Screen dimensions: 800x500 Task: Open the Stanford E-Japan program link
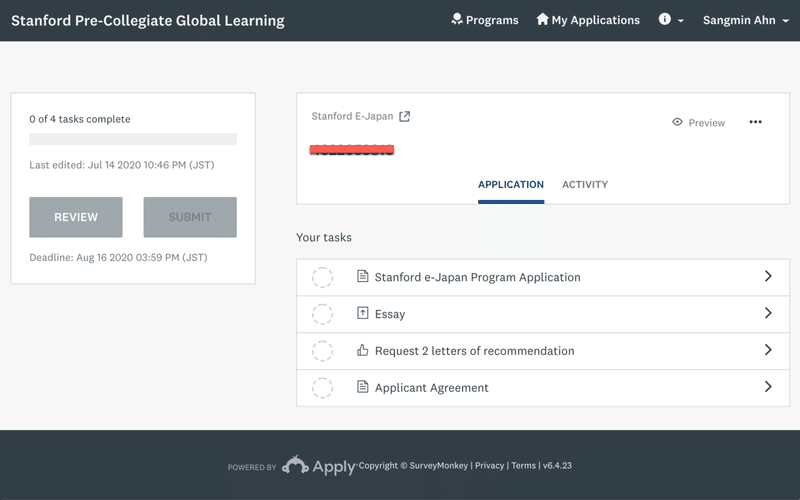(352, 116)
